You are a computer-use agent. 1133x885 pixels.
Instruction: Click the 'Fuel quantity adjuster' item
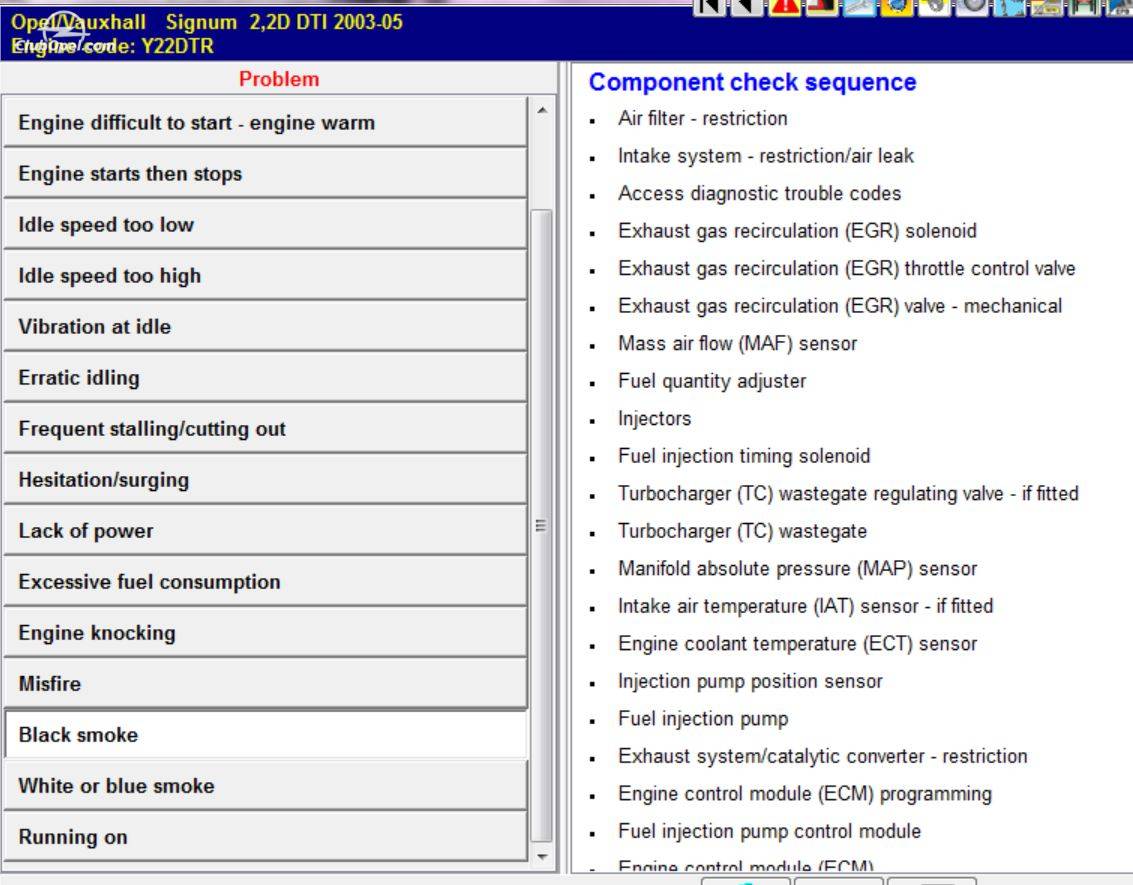[712, 381]
